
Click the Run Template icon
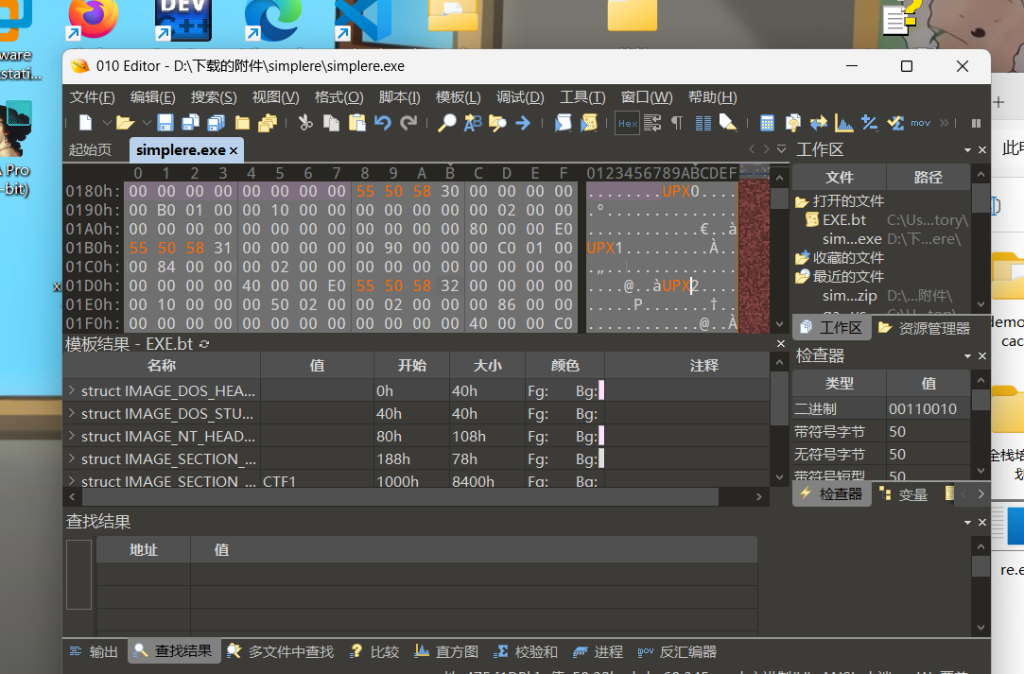[x=589, y=123]
